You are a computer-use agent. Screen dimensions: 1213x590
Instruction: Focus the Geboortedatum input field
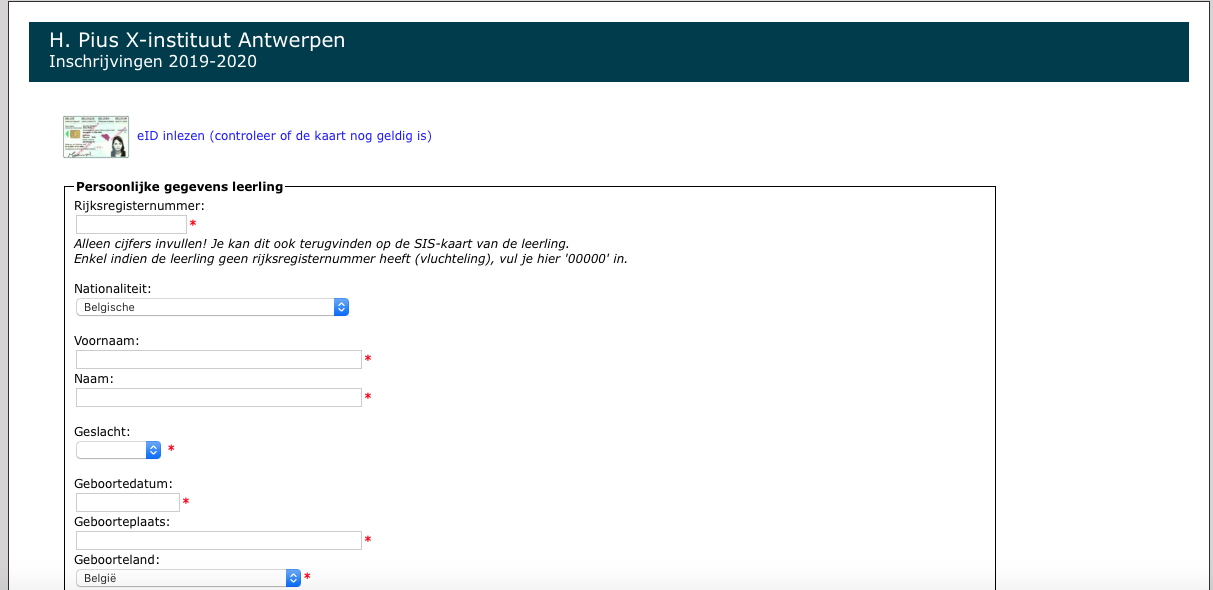click(x=127, y=502)
